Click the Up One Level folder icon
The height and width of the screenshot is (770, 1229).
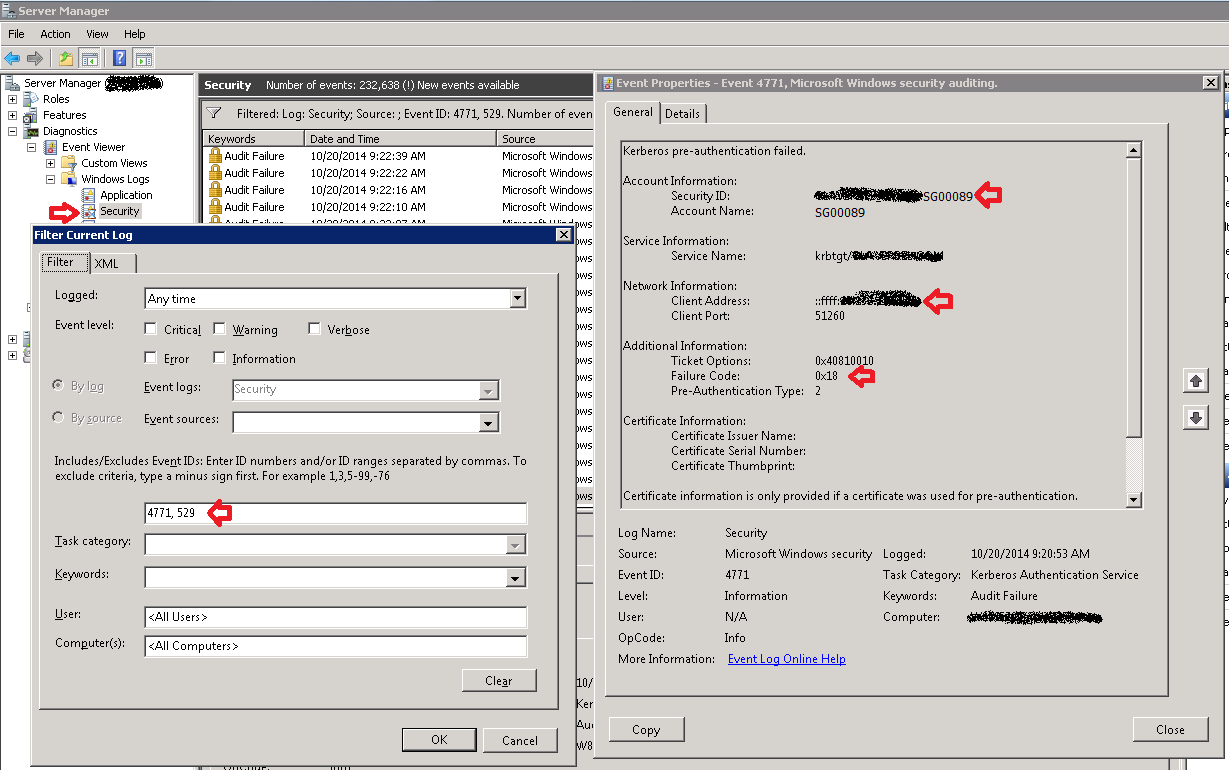click(x=66, y=59)
